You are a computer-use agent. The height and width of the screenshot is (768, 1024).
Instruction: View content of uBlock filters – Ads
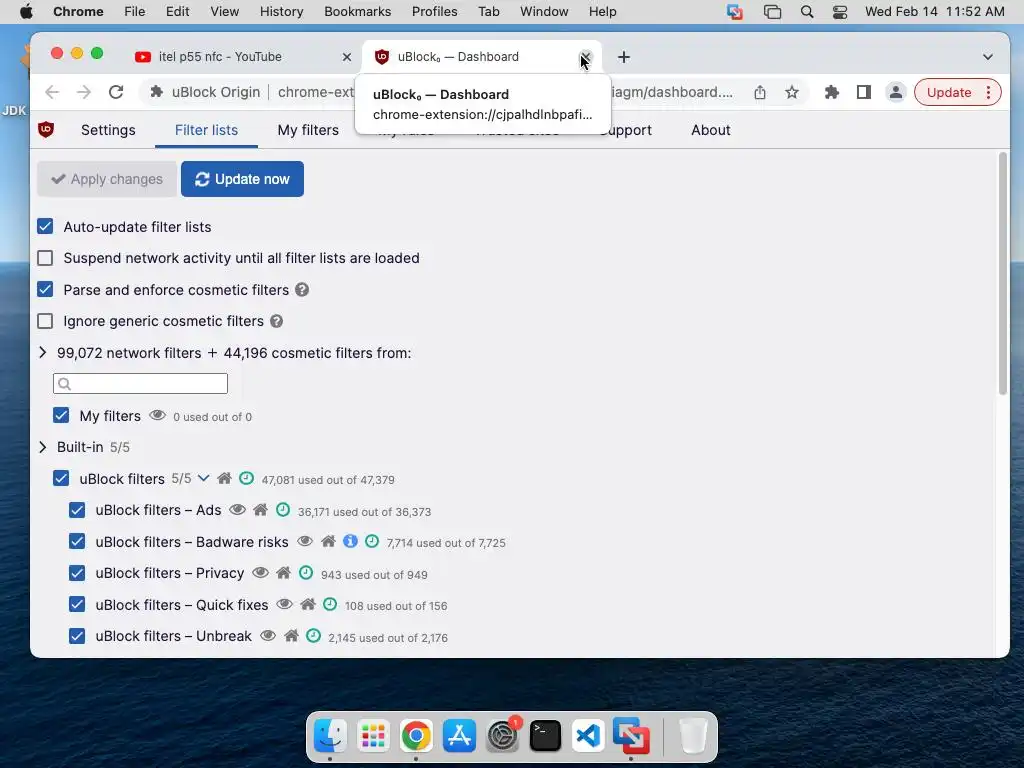point(237,509)
